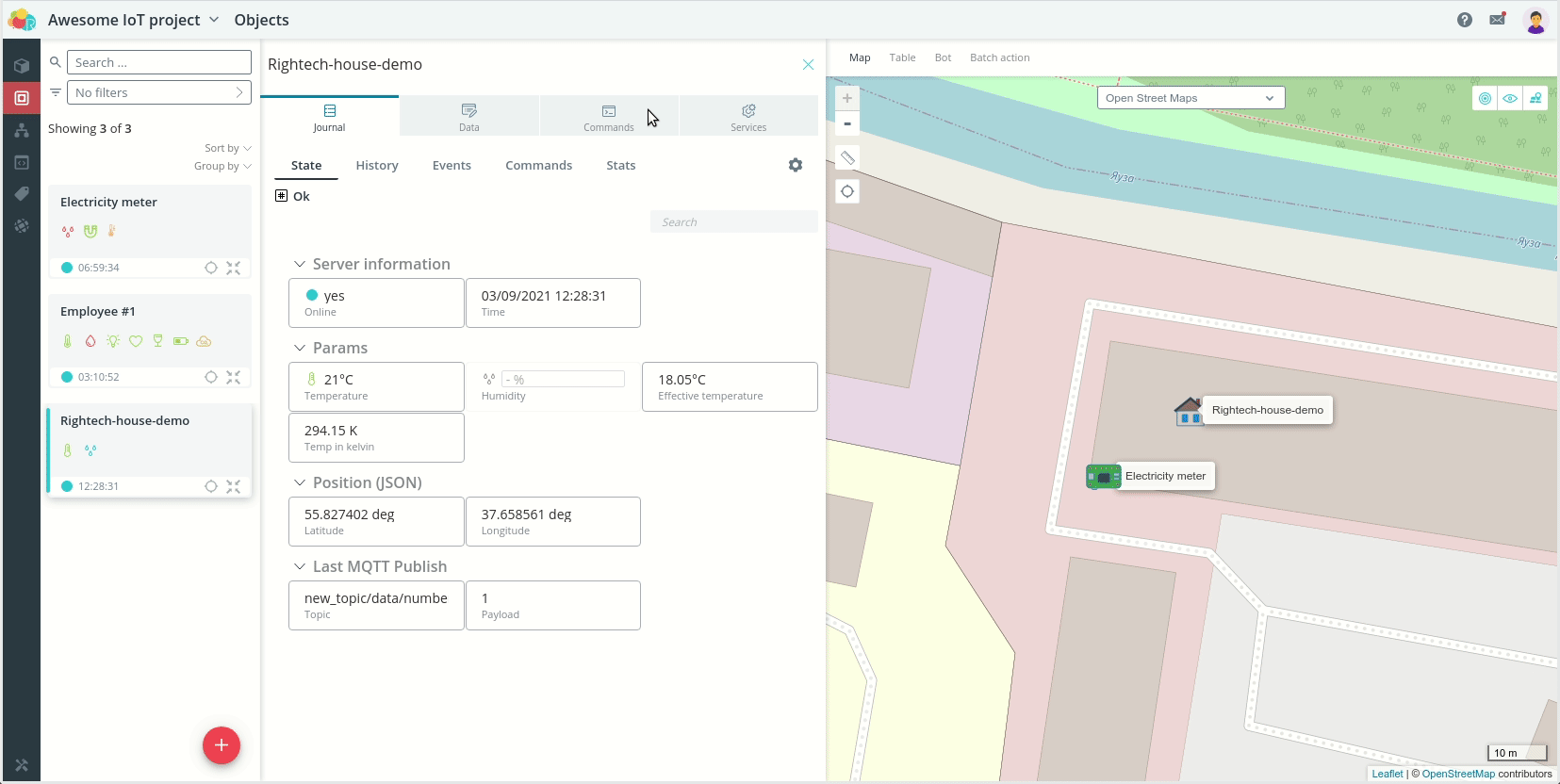The image size is (1560, 784).
Task: Switch to the Services tab
Action: coord(748,117)
